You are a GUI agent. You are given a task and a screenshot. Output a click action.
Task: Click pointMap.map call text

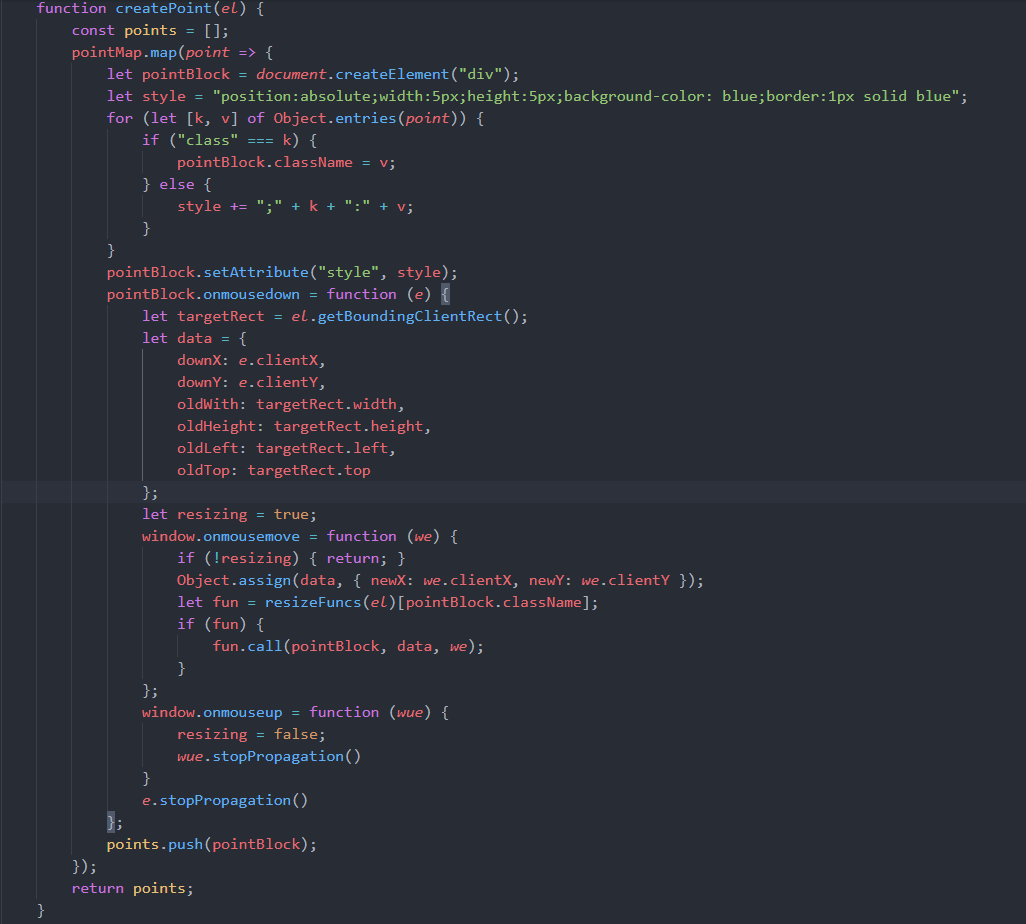124,52
